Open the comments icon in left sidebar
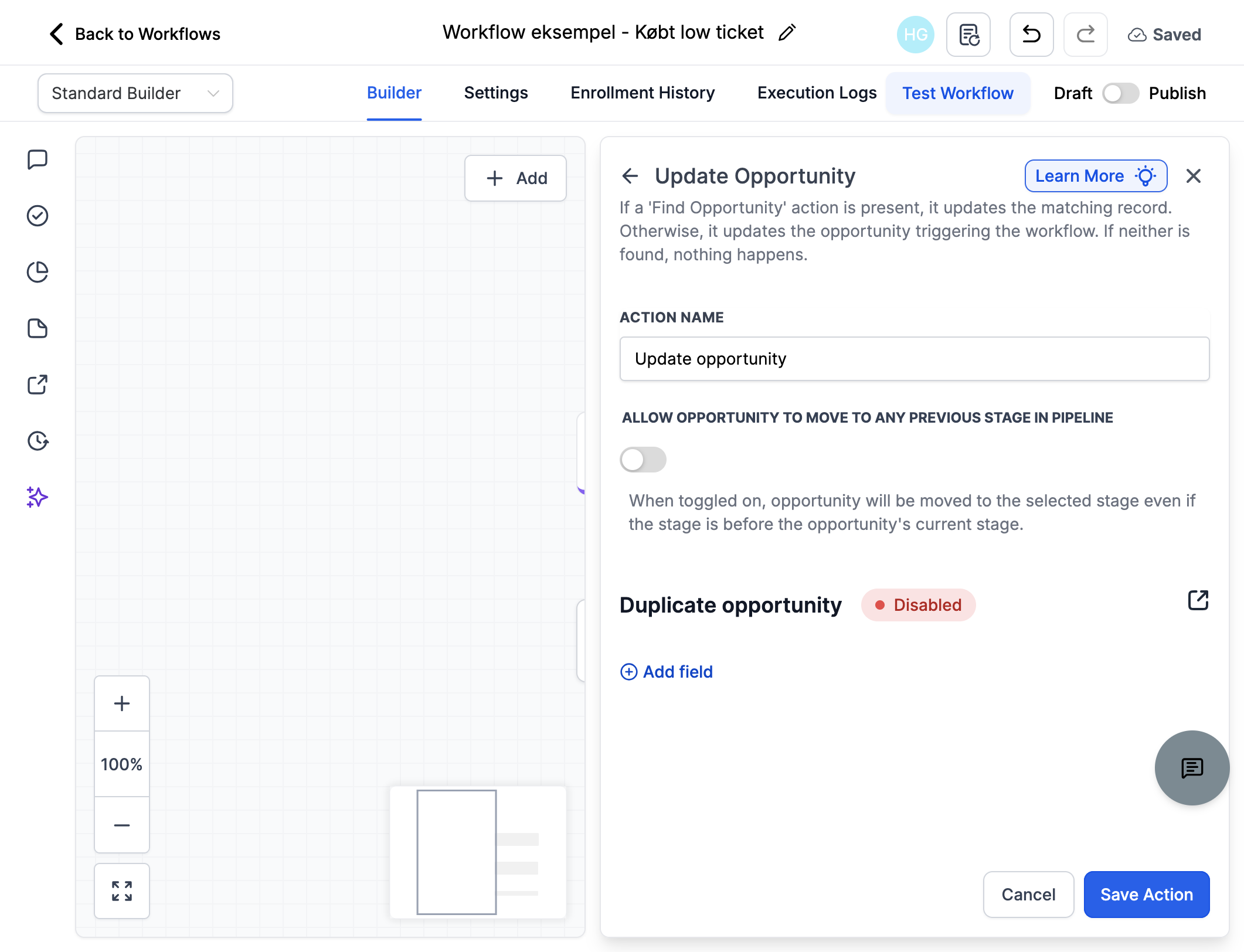Image resolution: width=1244 pixels, height=952 pixels. pyautogui.click(x=38, y=159)
